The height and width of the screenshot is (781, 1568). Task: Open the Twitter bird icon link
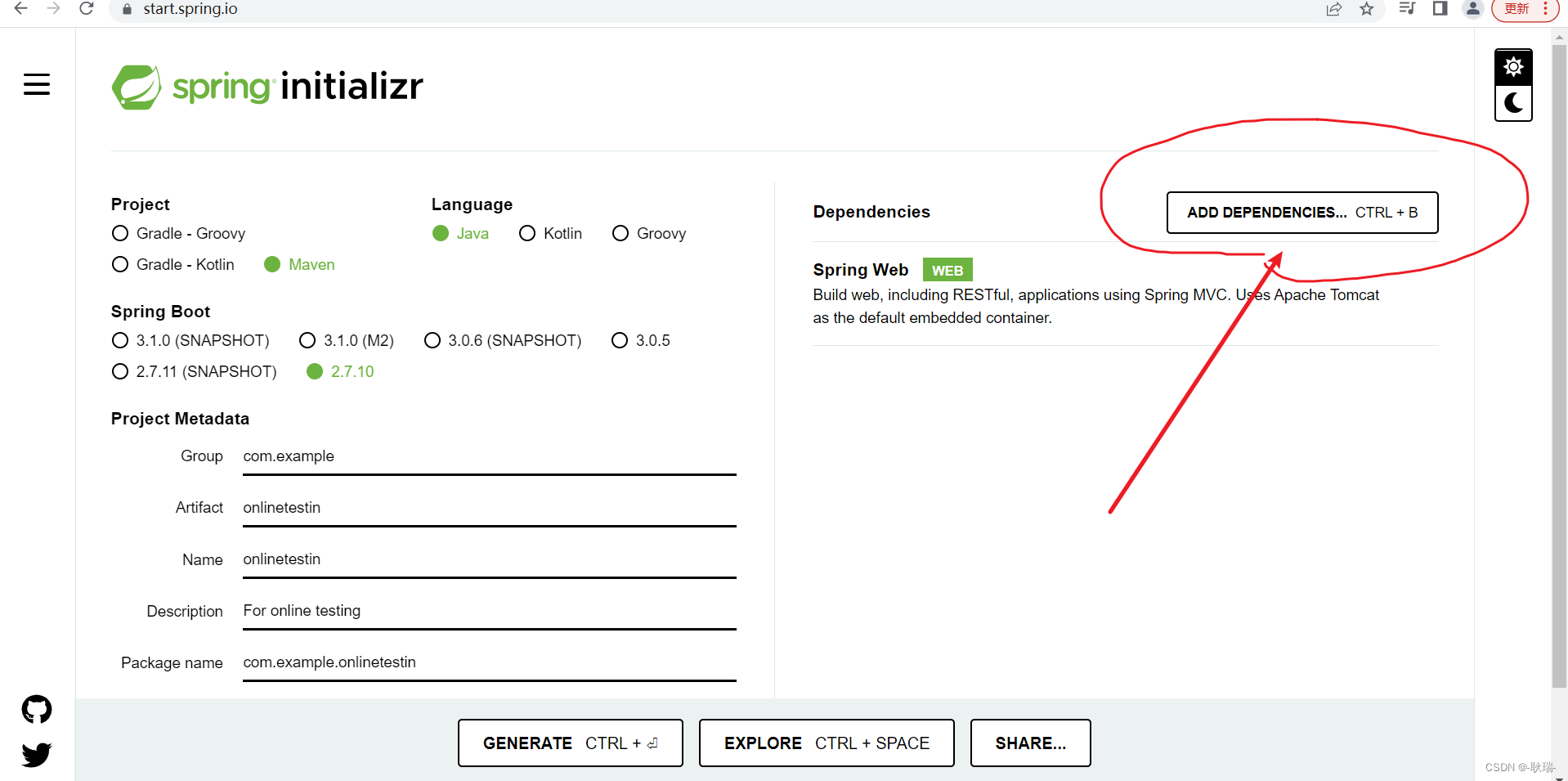37,754
